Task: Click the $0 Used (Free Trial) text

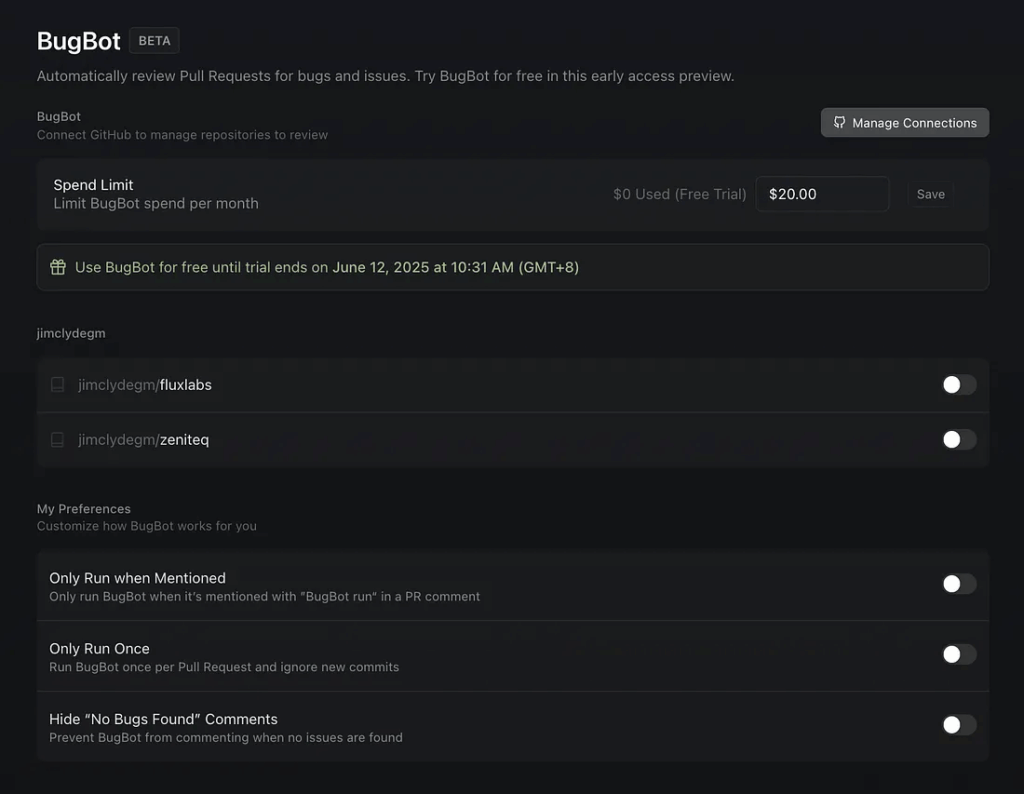Action: point(679,194)
